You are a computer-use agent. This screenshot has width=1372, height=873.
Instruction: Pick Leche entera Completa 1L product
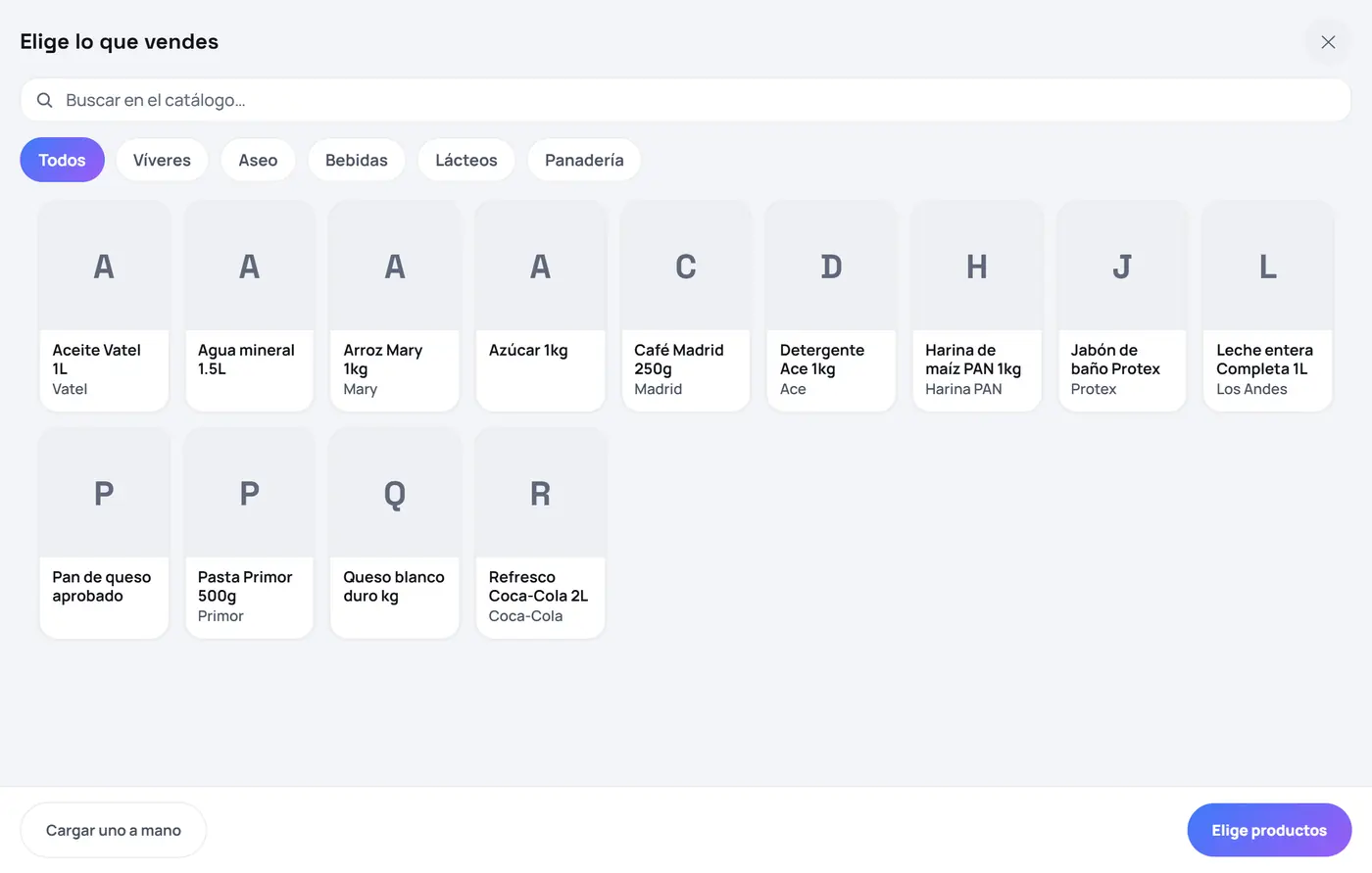[x=1268, y=307]
